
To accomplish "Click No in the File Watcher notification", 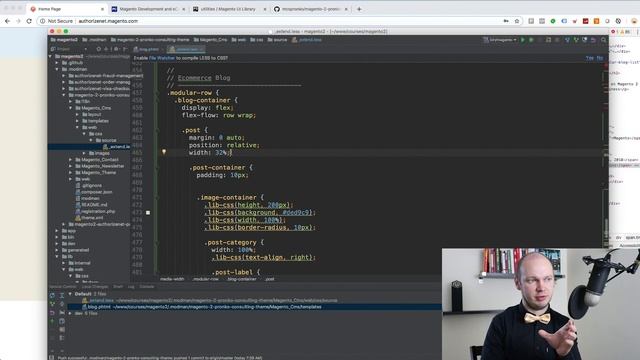I will 600,58.
